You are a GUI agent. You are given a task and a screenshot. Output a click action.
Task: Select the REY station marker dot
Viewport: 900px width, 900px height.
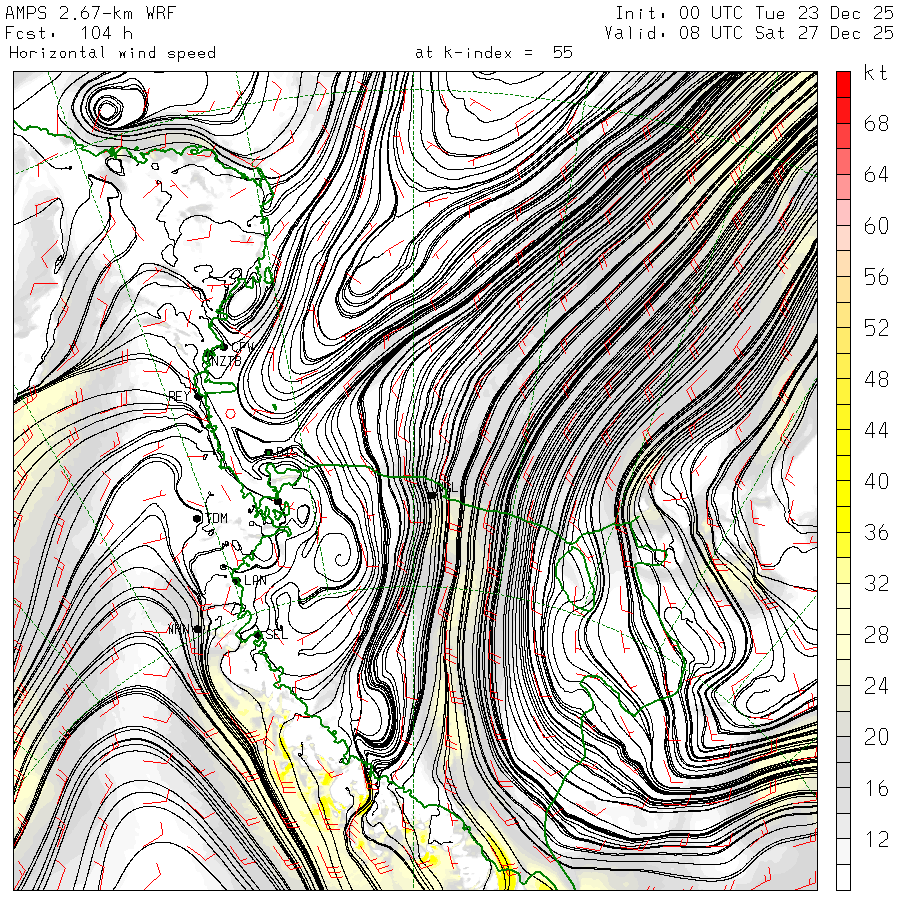[198, 396]
